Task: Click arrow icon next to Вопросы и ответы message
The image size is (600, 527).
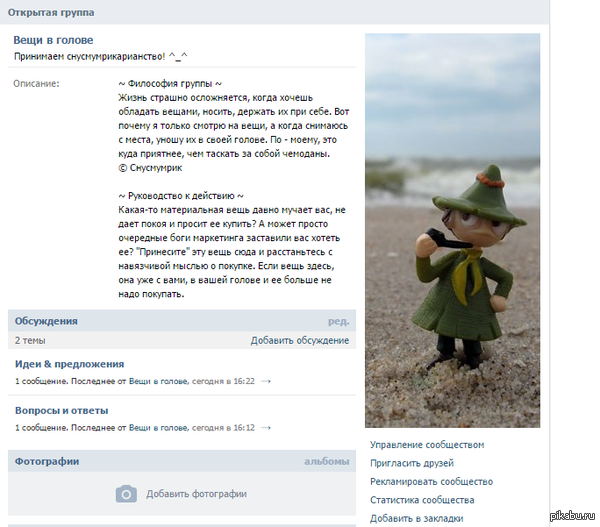Action: tap(266, 427)
